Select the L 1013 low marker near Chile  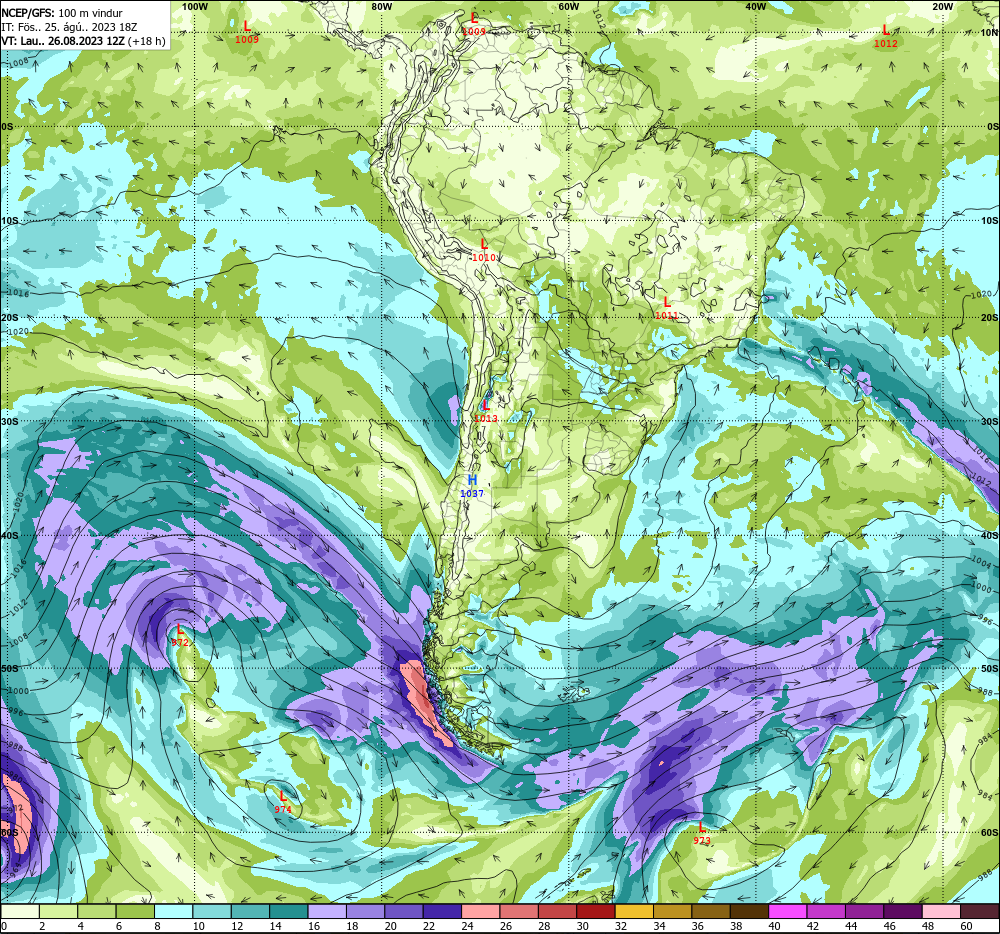pos(486,411)
